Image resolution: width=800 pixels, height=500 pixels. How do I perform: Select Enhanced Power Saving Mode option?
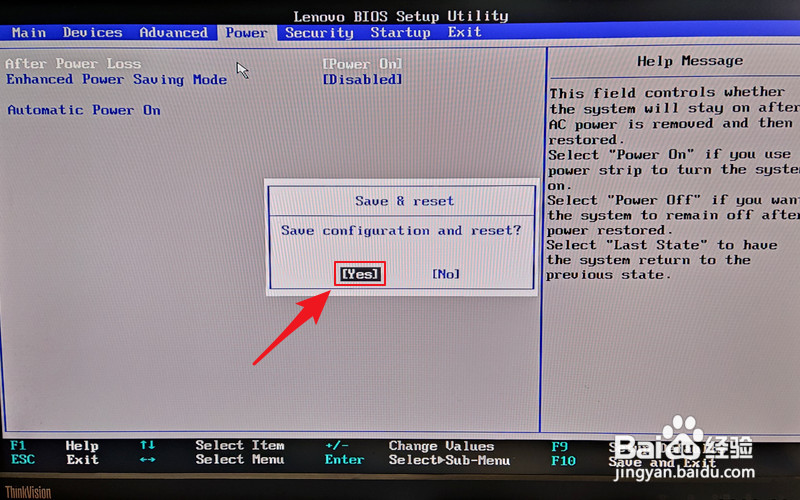(x=116, y=80)
